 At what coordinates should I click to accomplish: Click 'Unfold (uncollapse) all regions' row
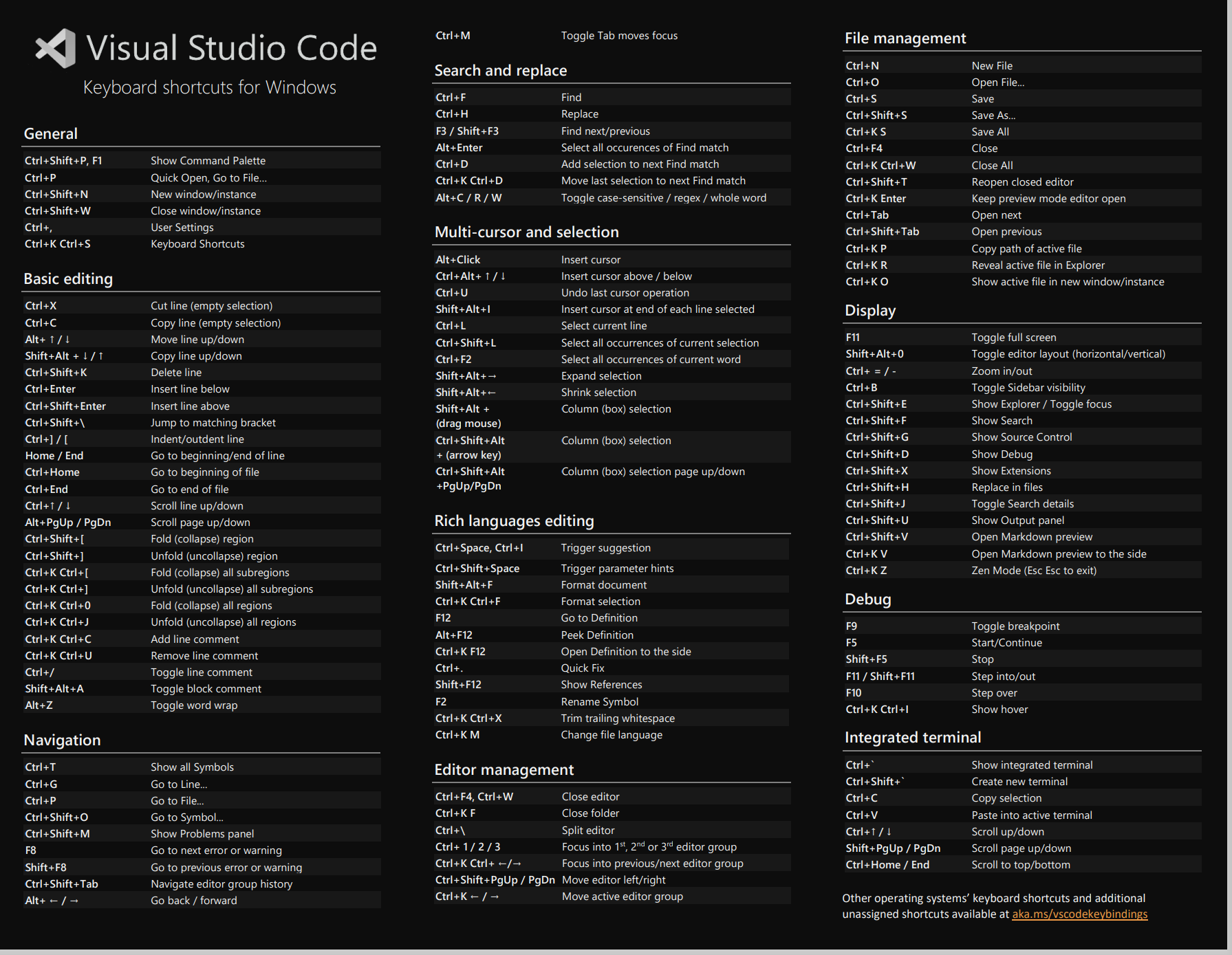(201, 622)
